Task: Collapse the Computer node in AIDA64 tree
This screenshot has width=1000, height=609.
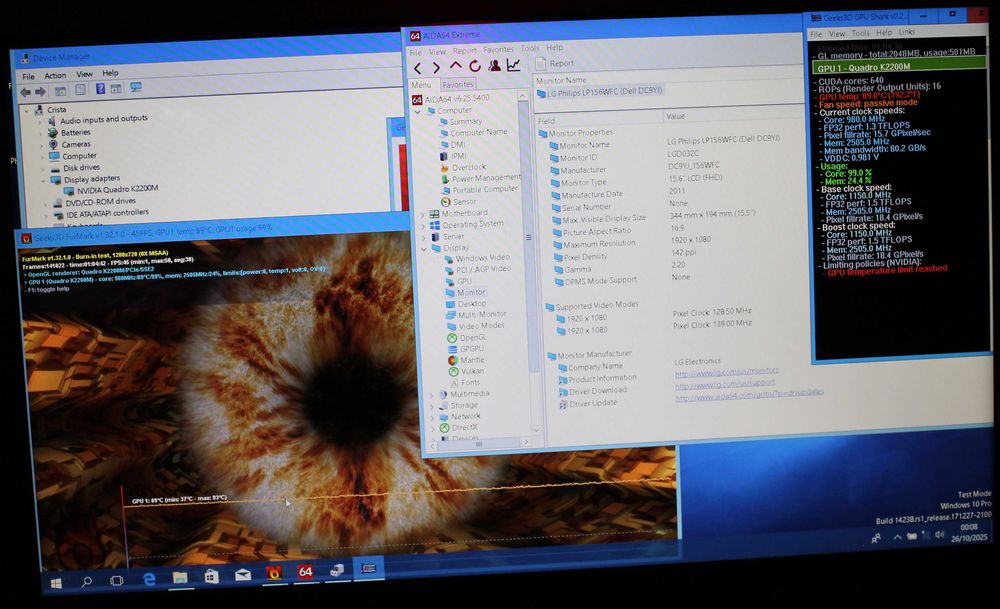Action: 418,112
